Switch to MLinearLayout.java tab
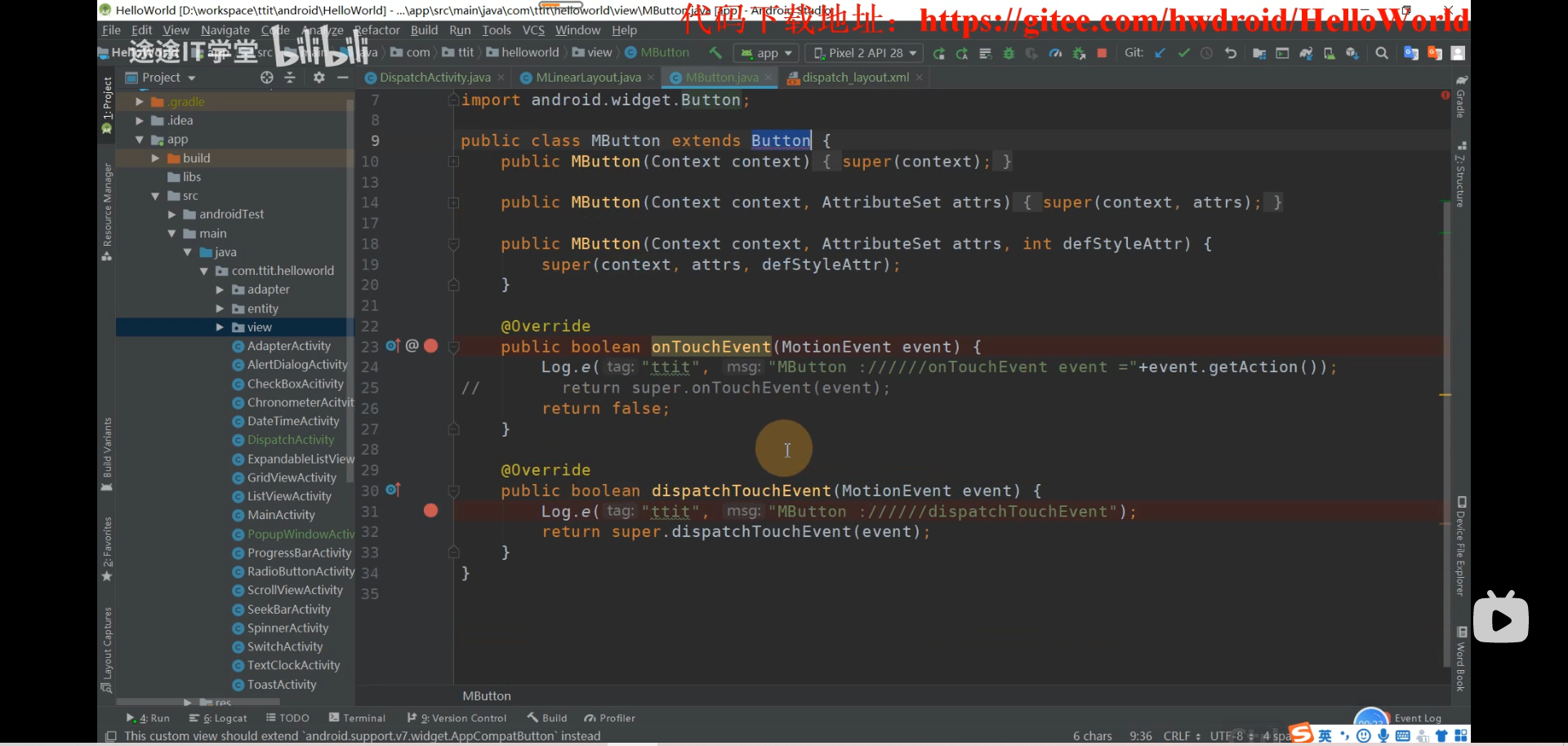This screenshot has height=746, width=1568. [x=588, y=78]
